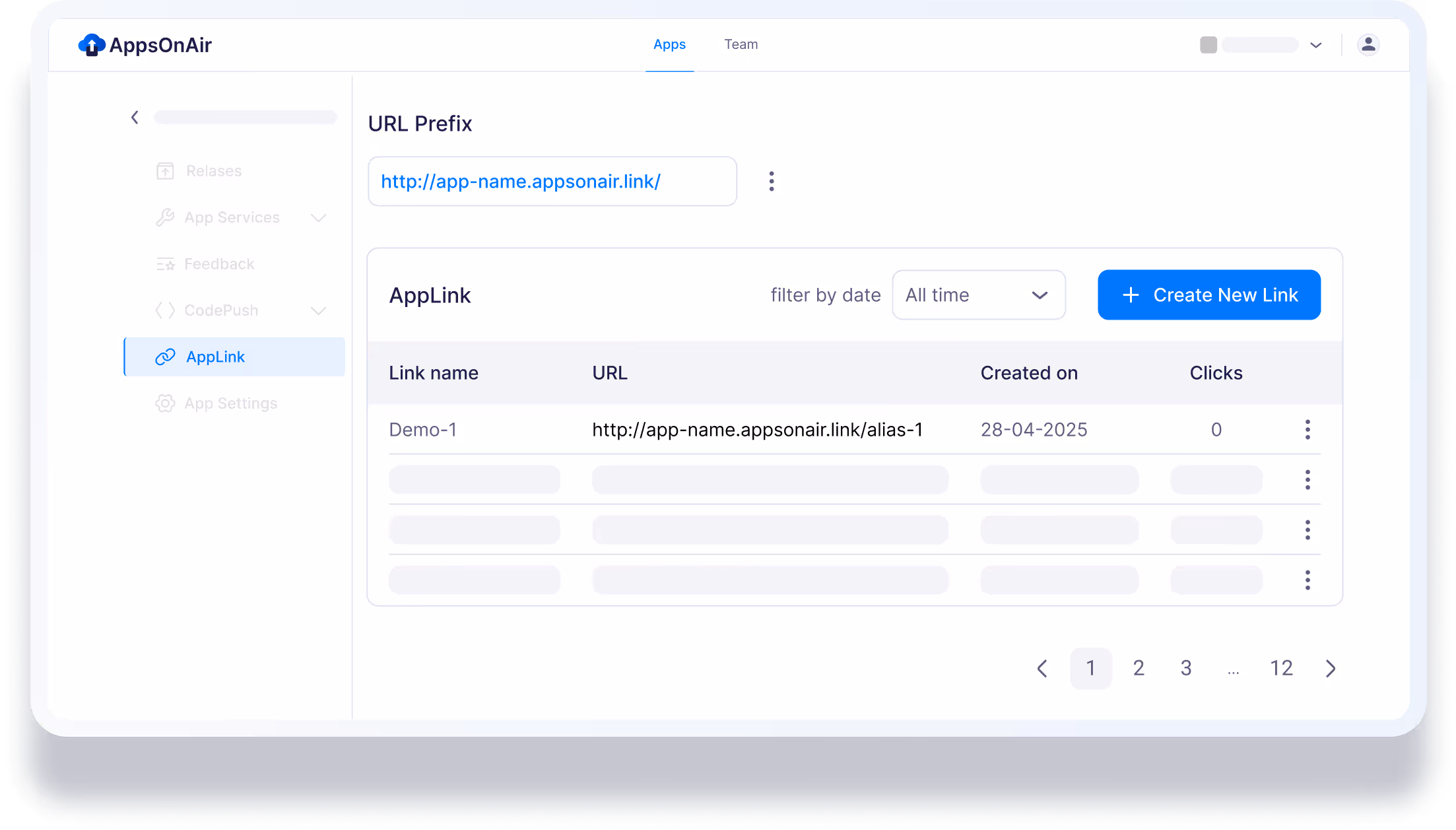Open App Settings in the sidebar
The height and width of the screenshot is (830, 1456).
pyautogui.click(x=231, y=403)
